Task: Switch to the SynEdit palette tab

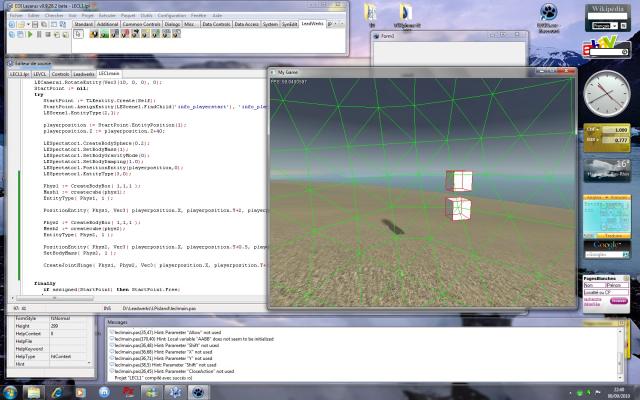Action: [289, 24]
